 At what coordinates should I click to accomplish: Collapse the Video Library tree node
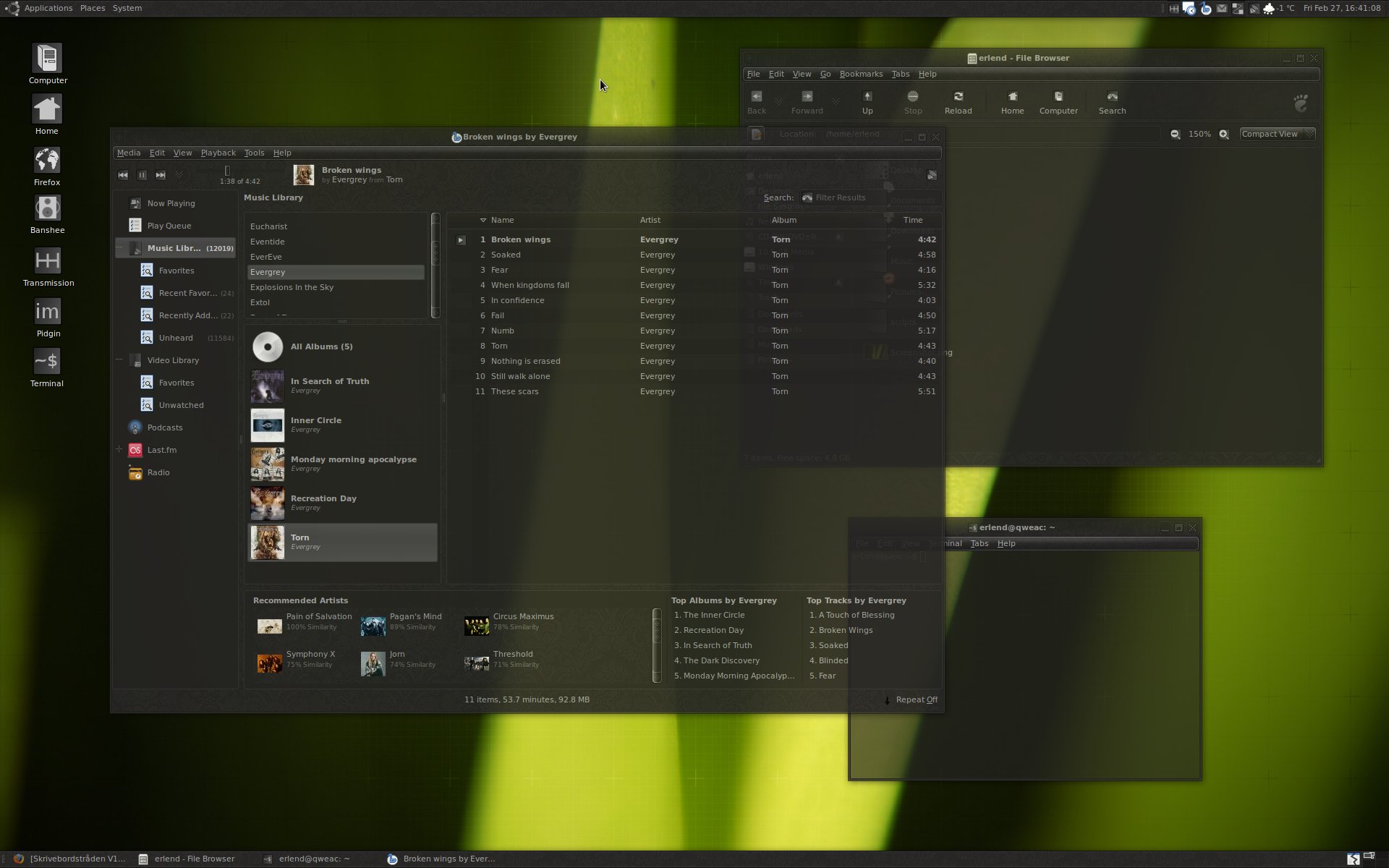point(119,360)
